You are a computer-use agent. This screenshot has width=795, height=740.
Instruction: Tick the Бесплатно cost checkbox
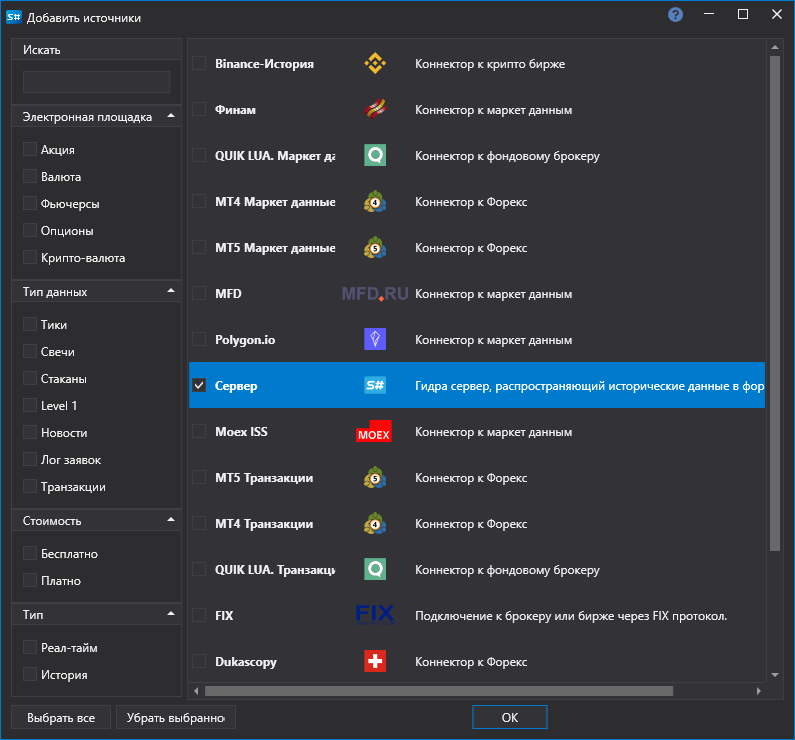(30, 553)
